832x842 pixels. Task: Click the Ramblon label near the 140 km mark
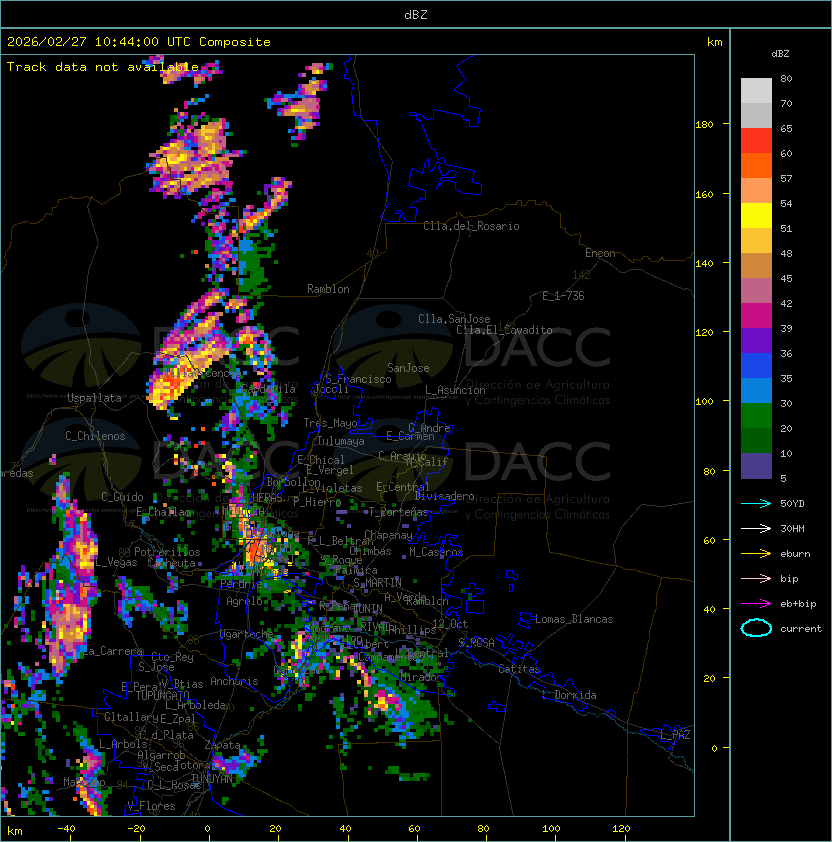tap(328, 289)
